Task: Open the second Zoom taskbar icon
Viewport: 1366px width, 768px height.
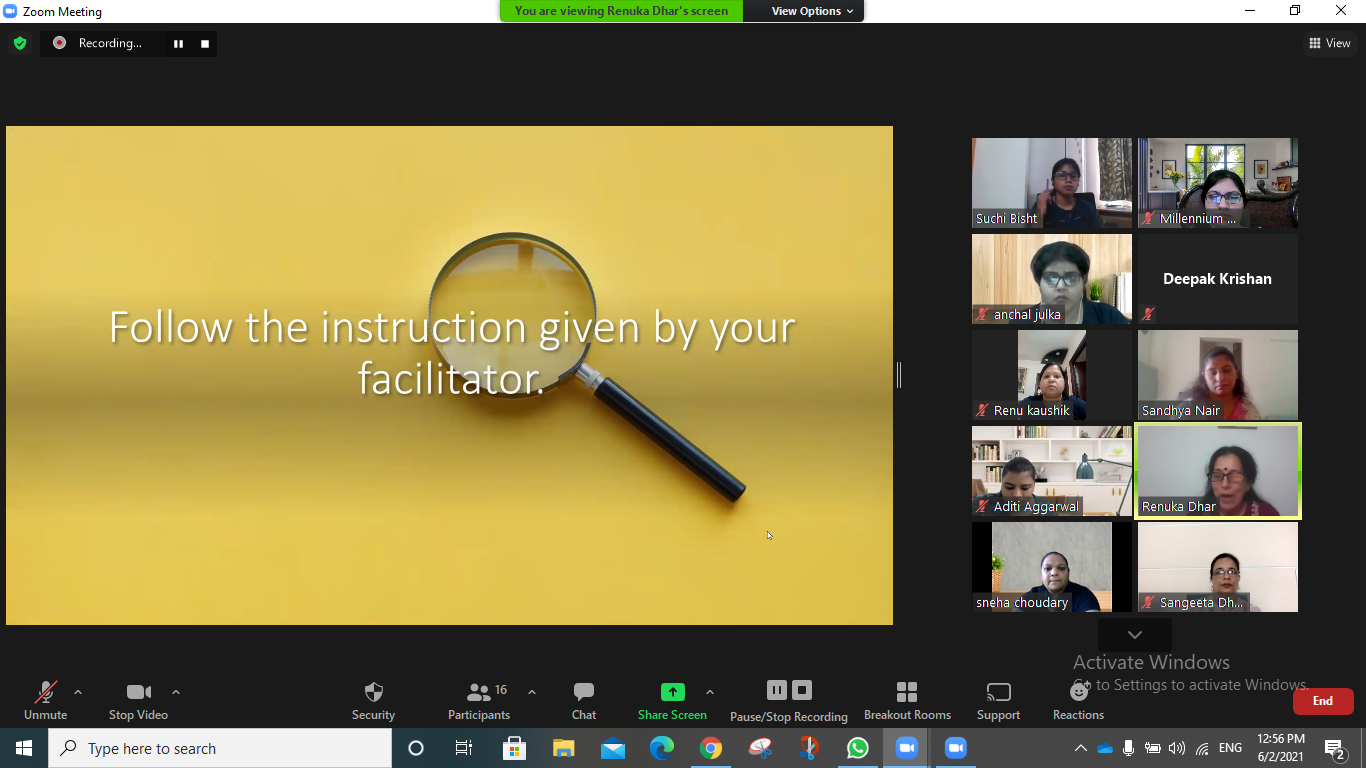Action: coord(956,748)
